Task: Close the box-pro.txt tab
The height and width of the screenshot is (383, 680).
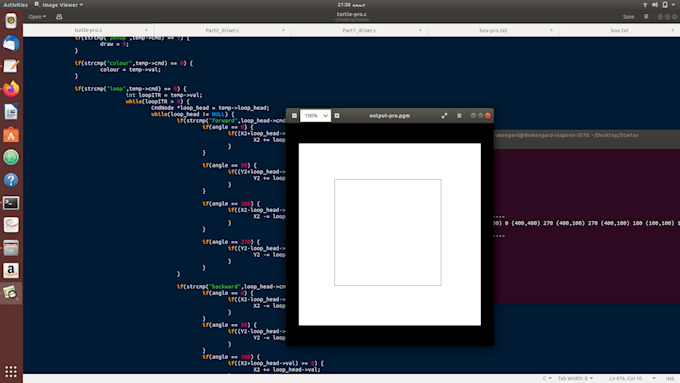Action: 551,30
